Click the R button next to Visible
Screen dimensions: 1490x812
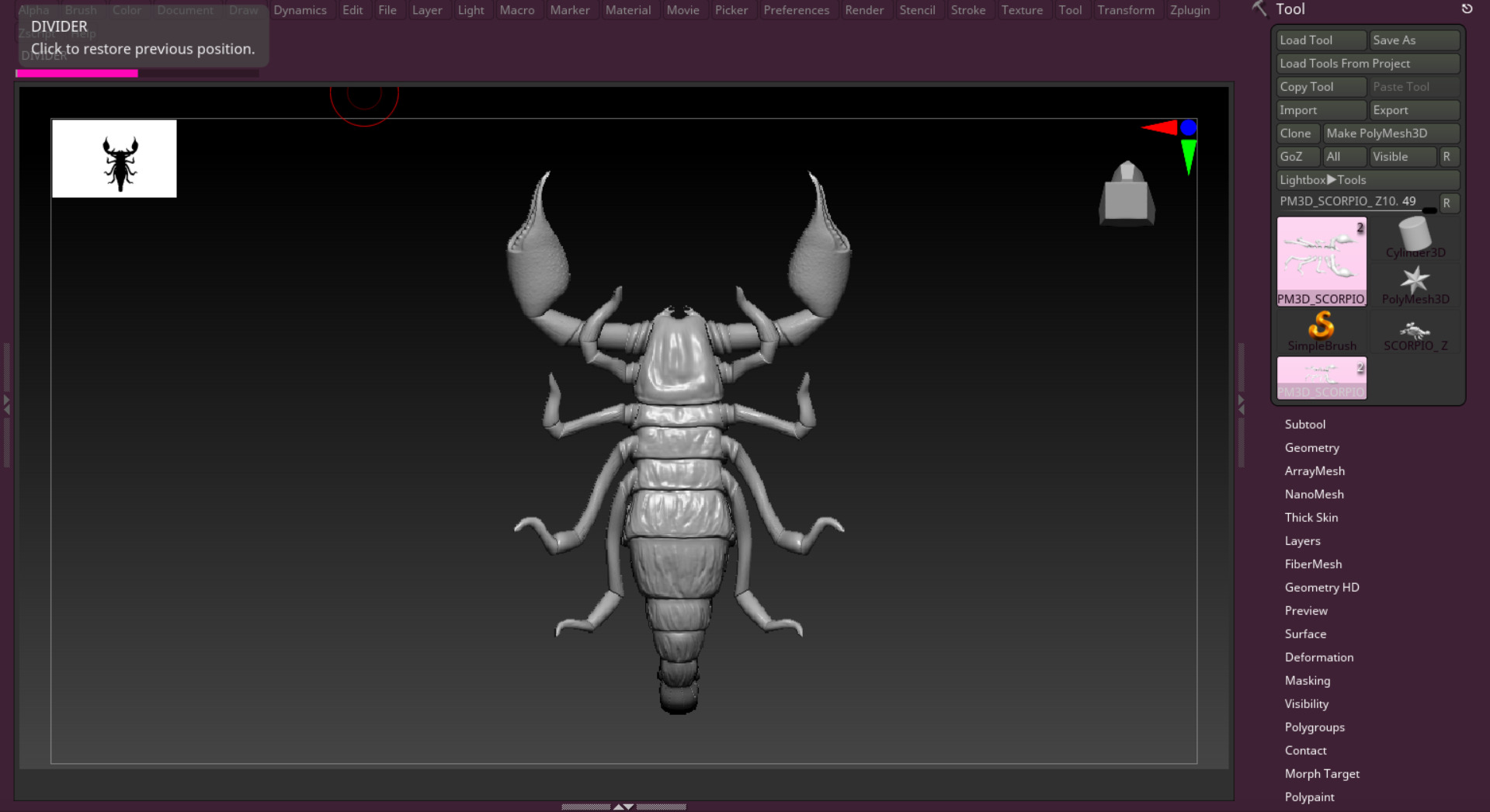click(1450, 157)
